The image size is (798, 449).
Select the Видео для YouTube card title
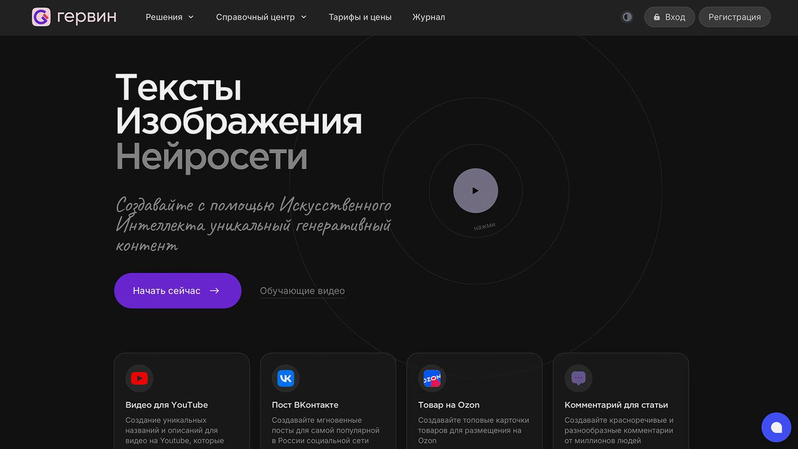(167, 405)
